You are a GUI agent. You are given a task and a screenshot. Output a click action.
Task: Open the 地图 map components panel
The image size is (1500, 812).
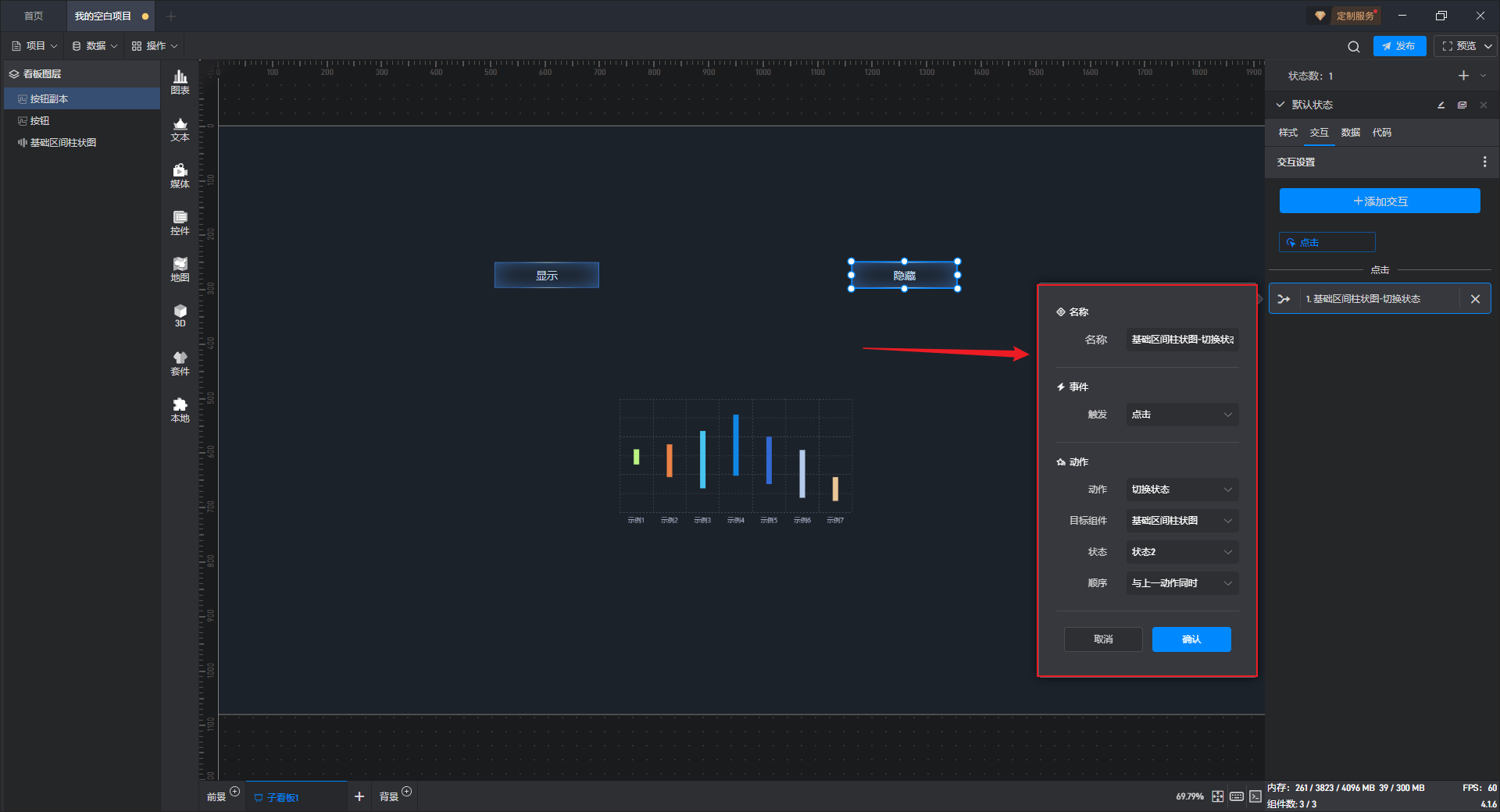180,269
